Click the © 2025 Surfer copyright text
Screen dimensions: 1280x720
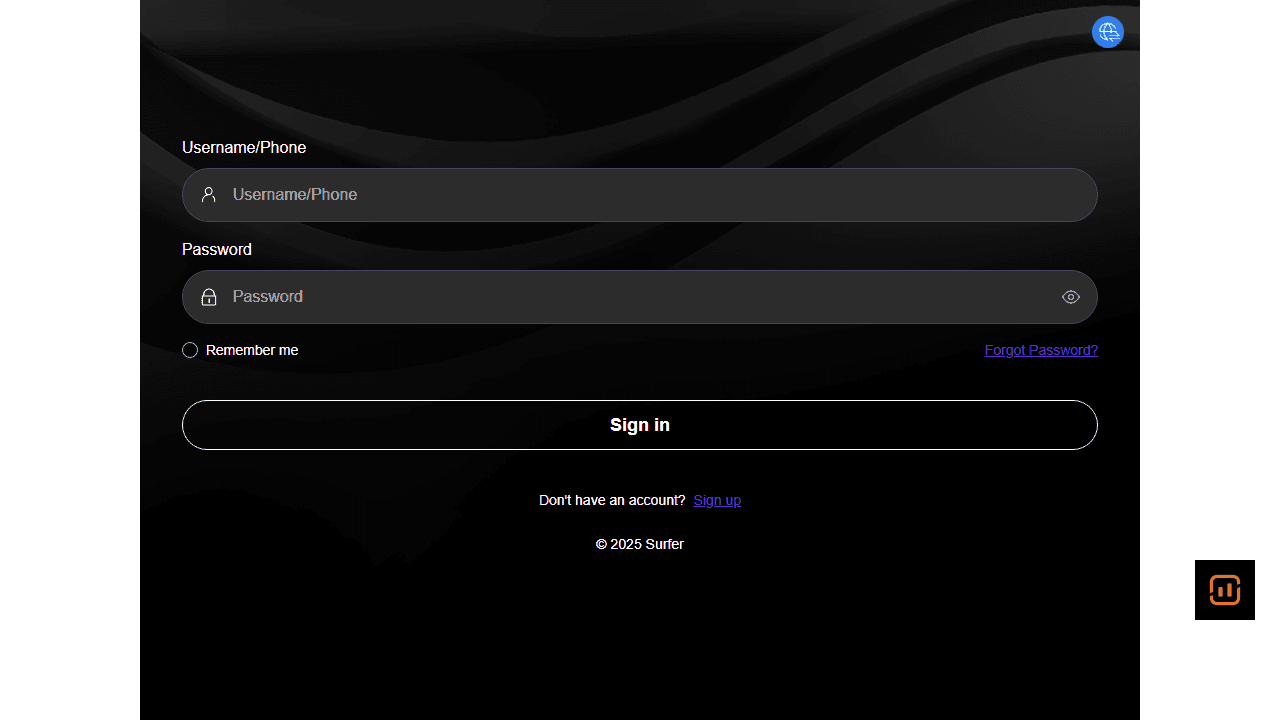(639, 544)
